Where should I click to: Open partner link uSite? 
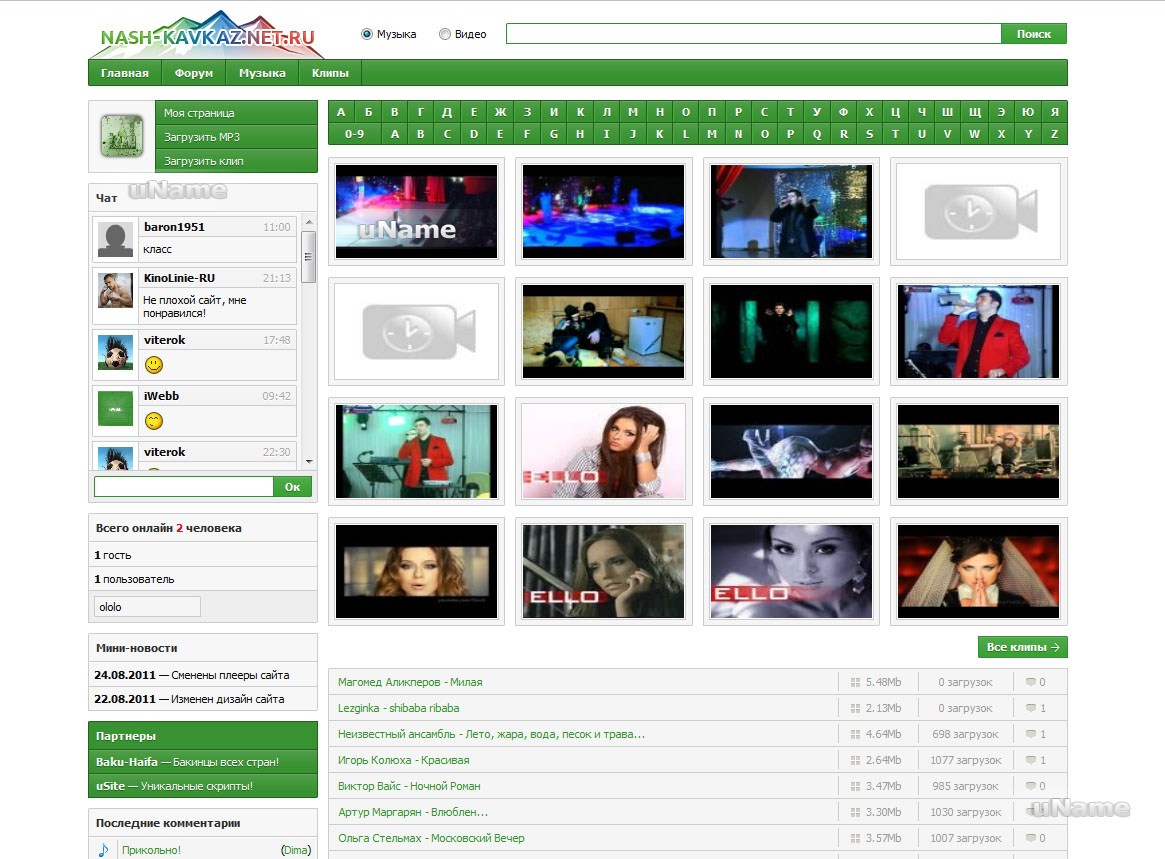pos(111,786)
